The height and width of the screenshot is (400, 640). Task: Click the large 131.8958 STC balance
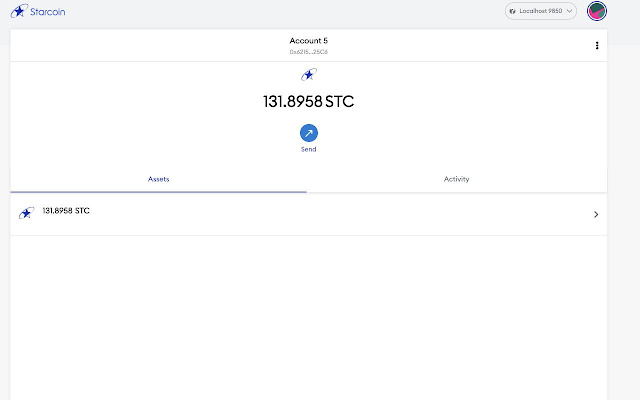[x=309, y=102]
